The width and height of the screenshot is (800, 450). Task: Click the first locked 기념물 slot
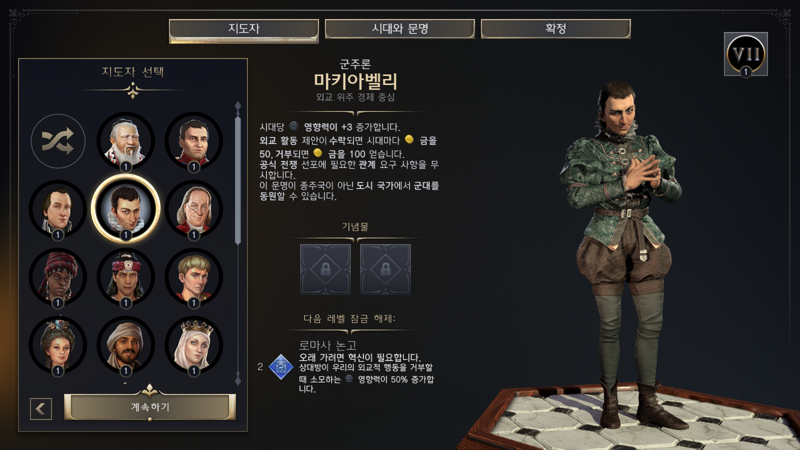click(x=326, y=269)
